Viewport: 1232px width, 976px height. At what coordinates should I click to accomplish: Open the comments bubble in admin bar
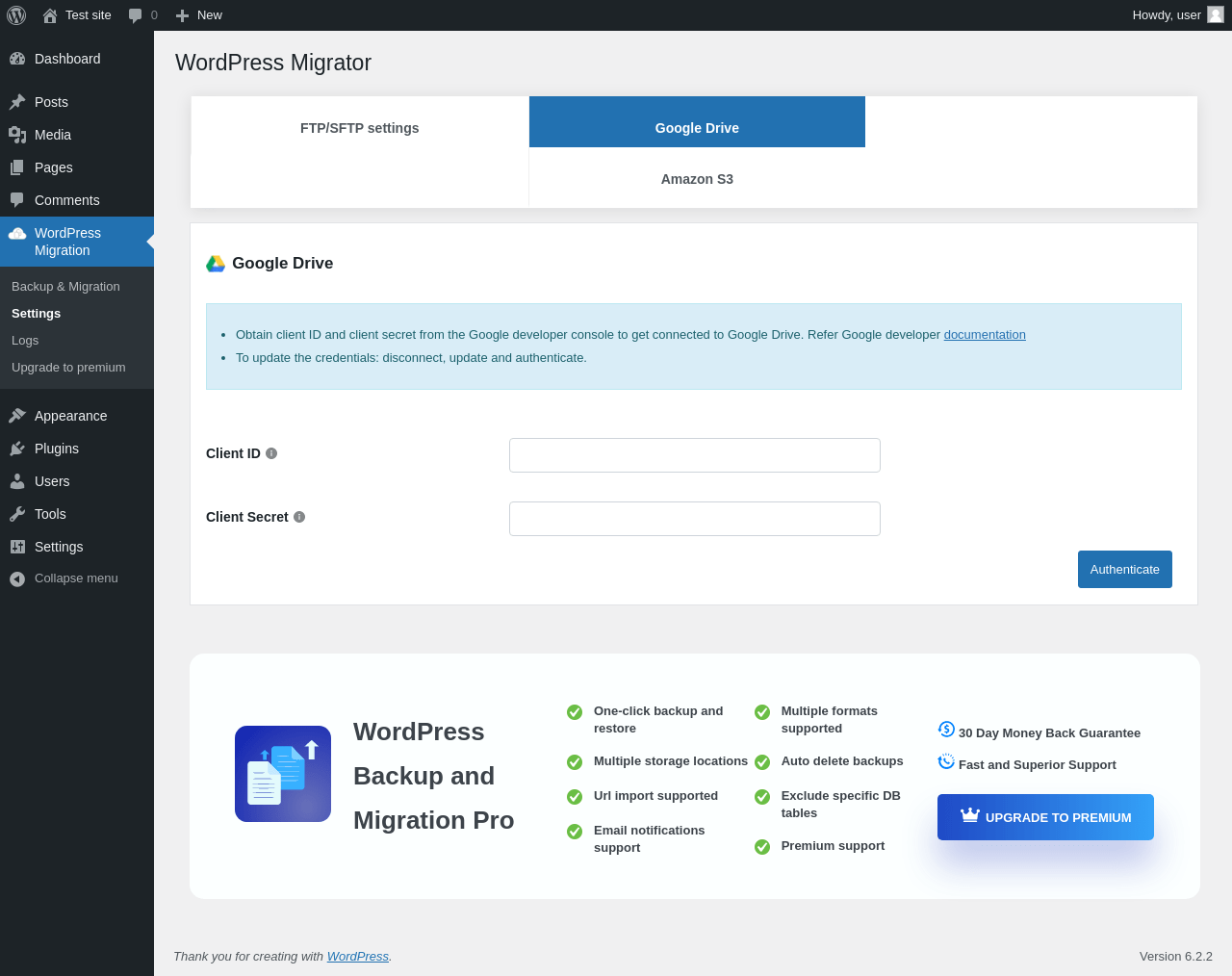(x=136, y=15)
